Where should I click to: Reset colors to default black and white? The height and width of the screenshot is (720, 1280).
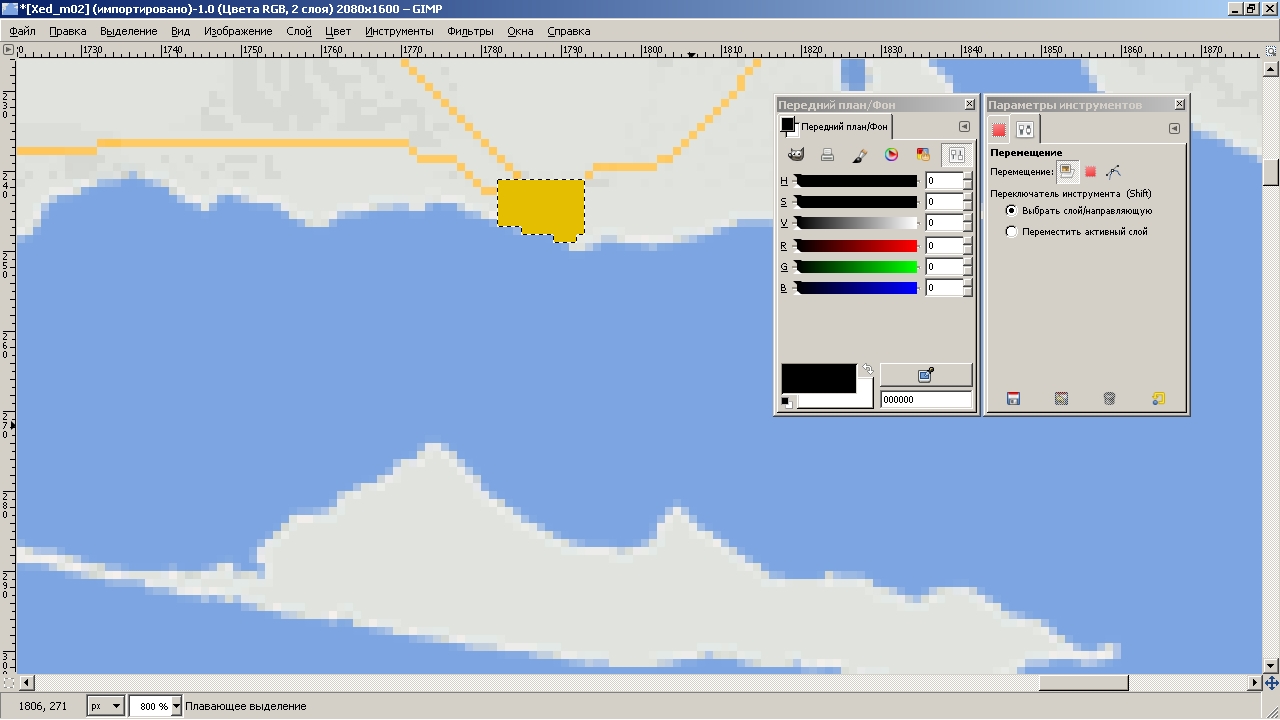[787, 402]
